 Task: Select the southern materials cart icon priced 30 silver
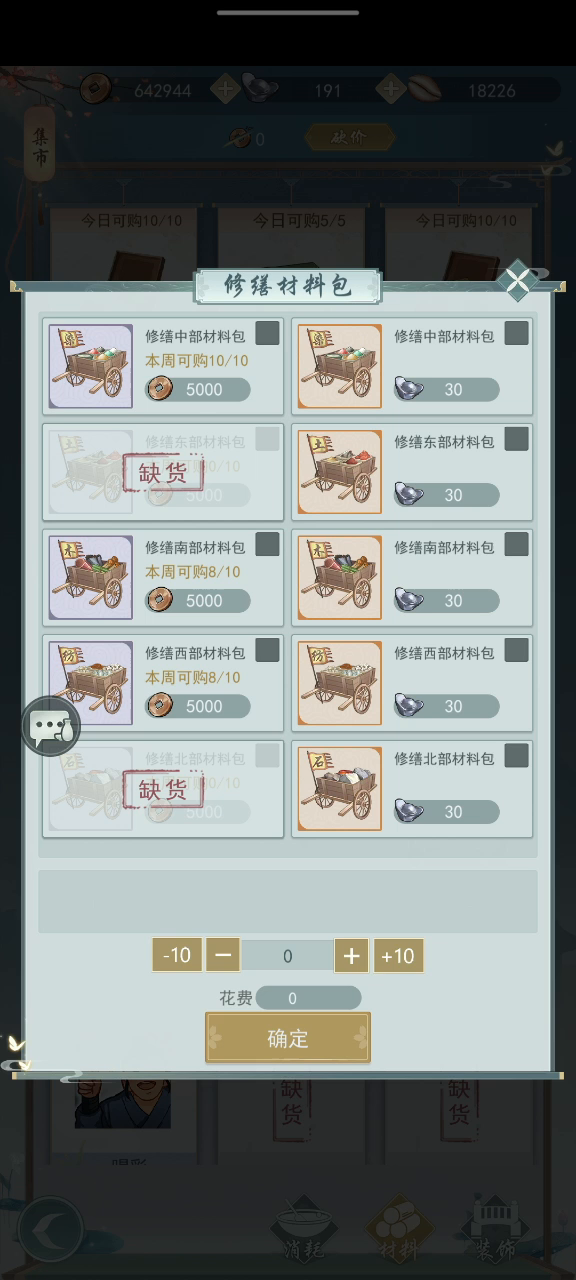(x=340, y=578)
